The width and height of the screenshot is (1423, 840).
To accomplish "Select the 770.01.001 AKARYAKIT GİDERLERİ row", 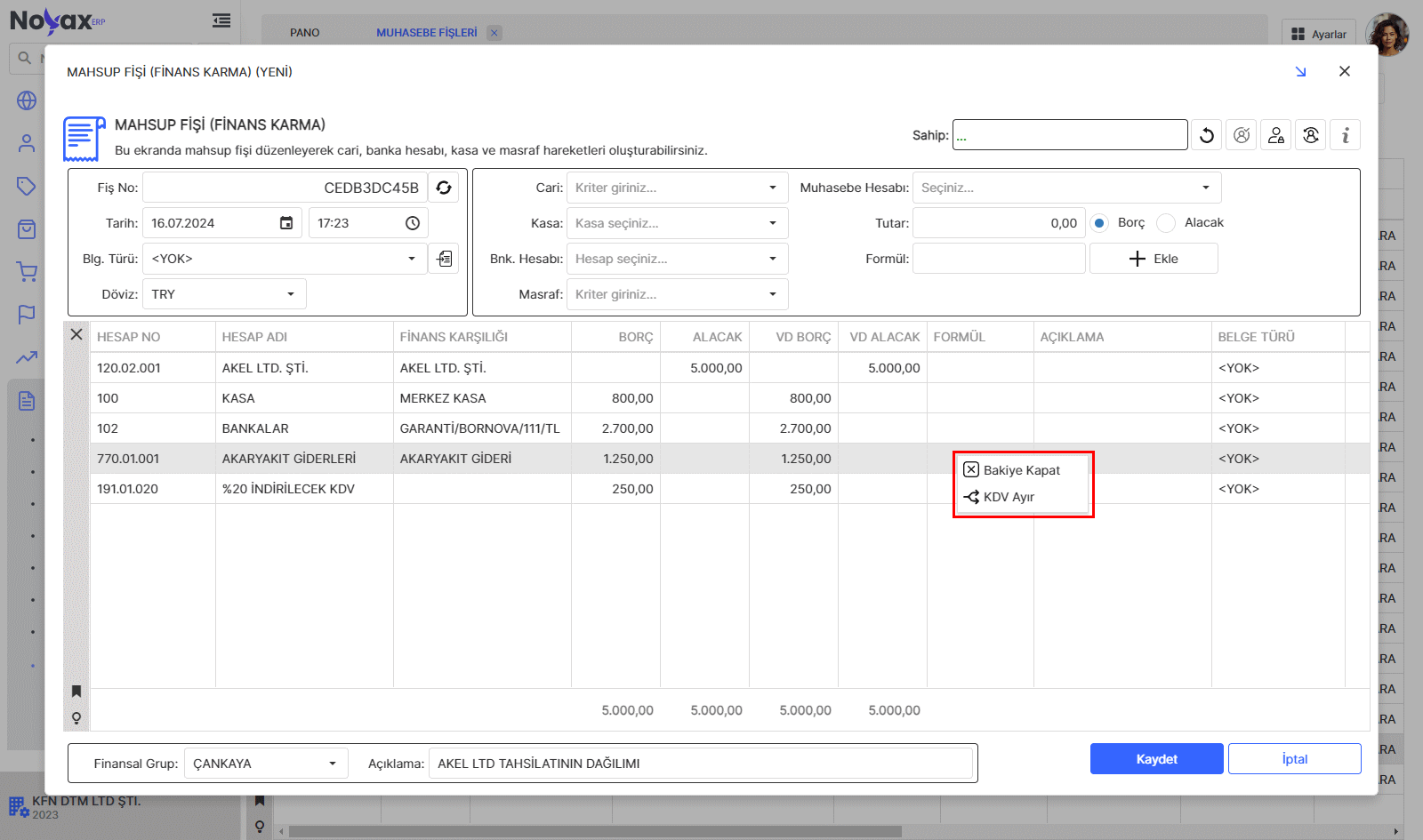I will point(729,459).
